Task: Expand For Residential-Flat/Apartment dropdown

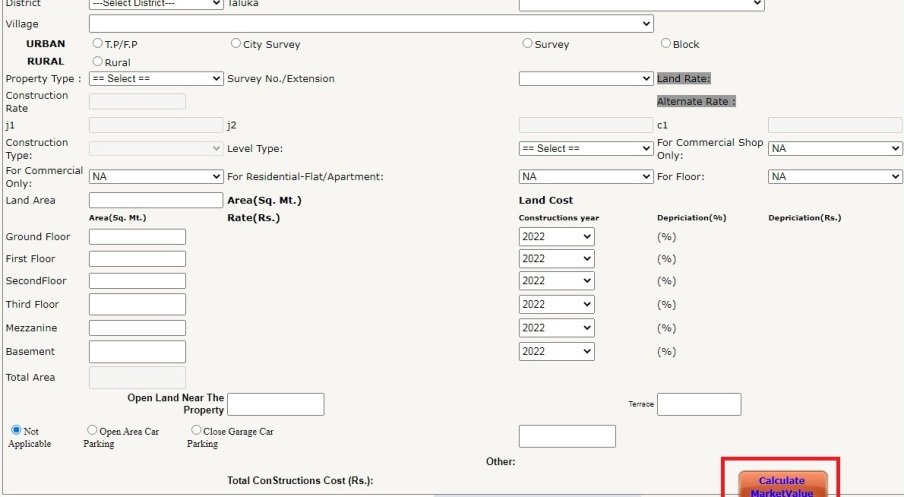Action: [x=586, y=176]
